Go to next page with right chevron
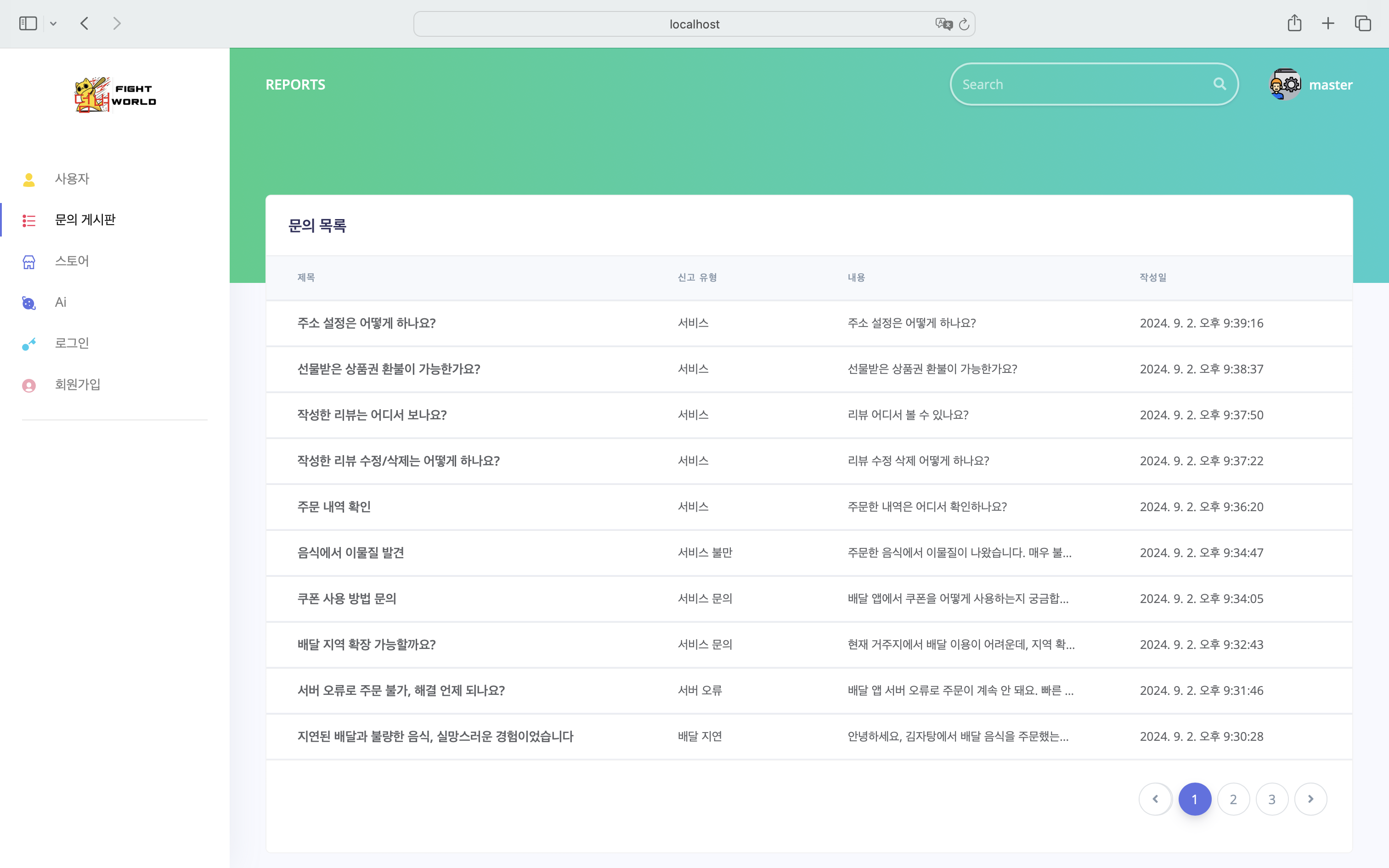Image resolution: width=1389 pixels, height=868 pixels. pos(1310,799)
